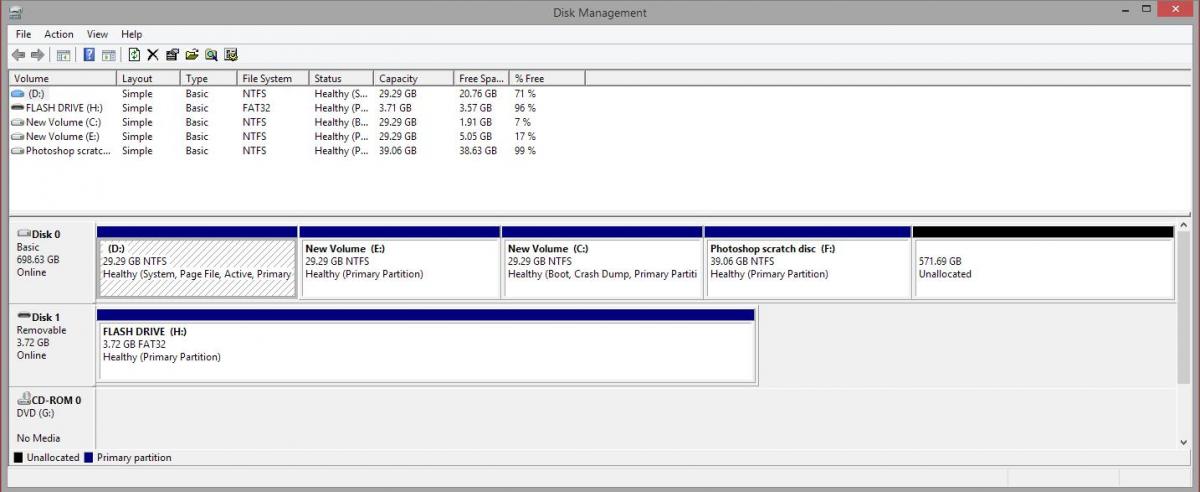Click the Removable label under Disk 1
Image resolution: width=1200 pixels, height=492 pixels.
41,330
